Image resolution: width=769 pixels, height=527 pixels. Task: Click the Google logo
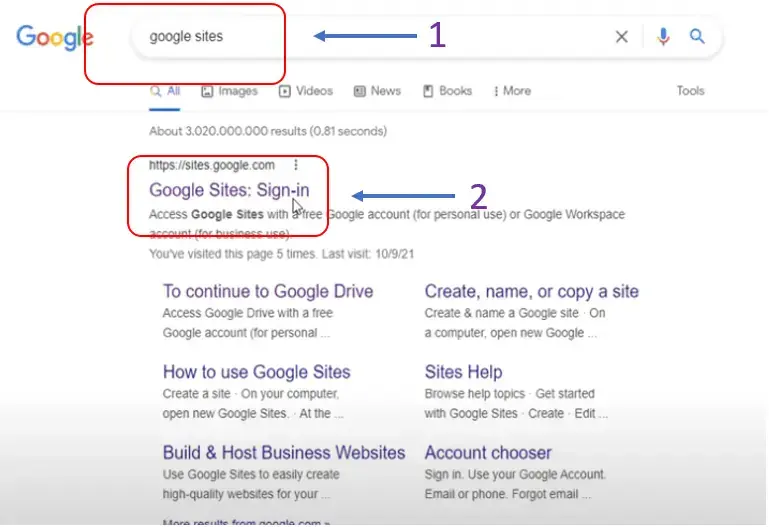point(54,37)
